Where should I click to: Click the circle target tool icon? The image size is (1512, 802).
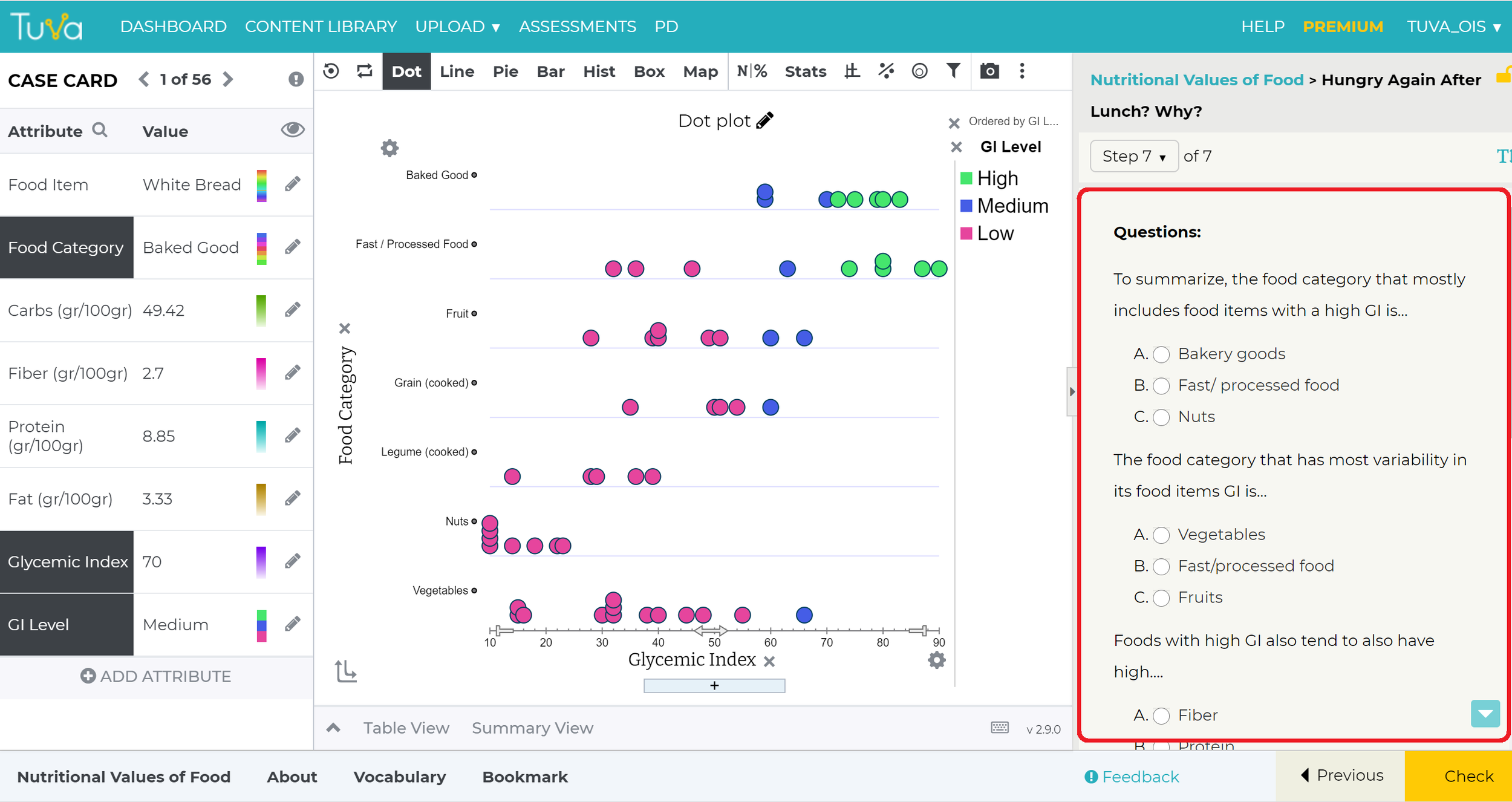coord(919,71)
